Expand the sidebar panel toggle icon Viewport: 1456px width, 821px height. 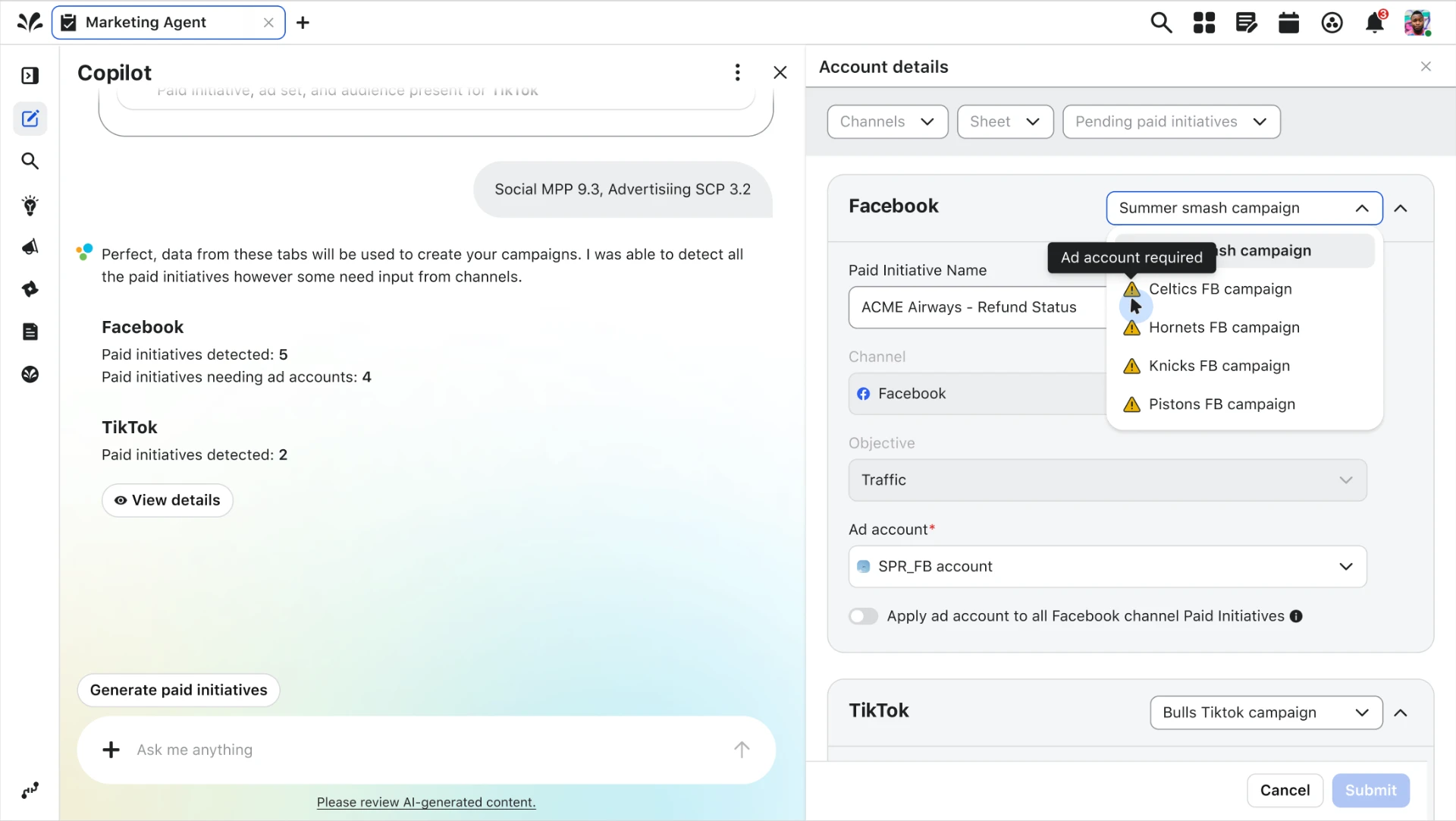tap(30, 76)
